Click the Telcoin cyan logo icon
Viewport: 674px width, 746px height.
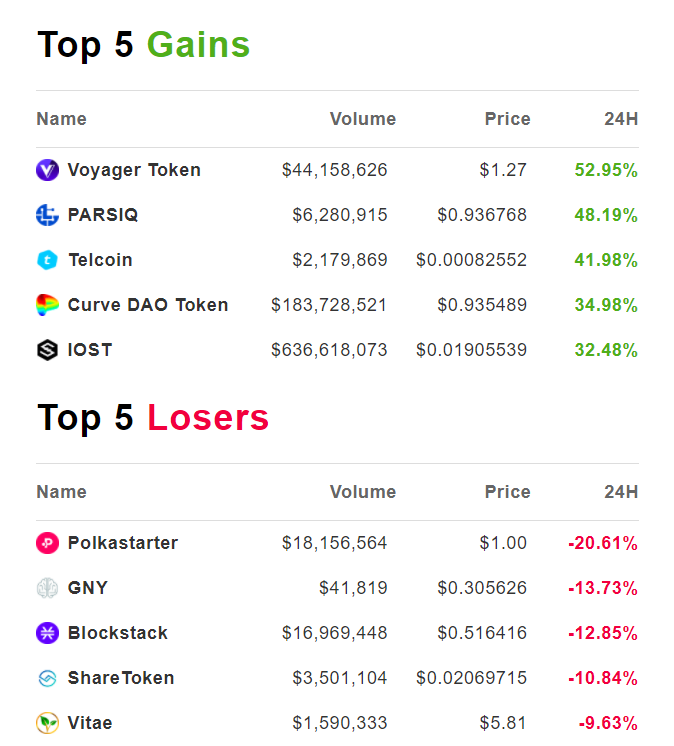pyautogui.click(x=47, y=260)
